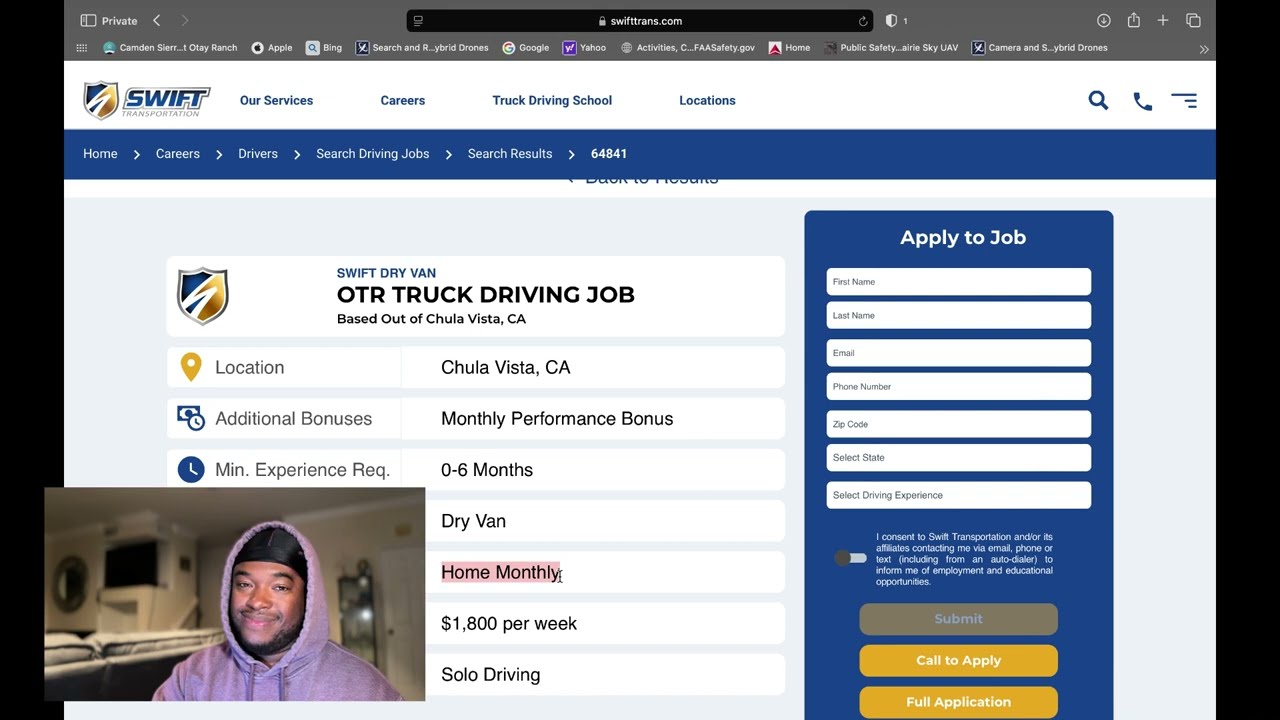Open the Yahoo bookmark

coord(584,48)
